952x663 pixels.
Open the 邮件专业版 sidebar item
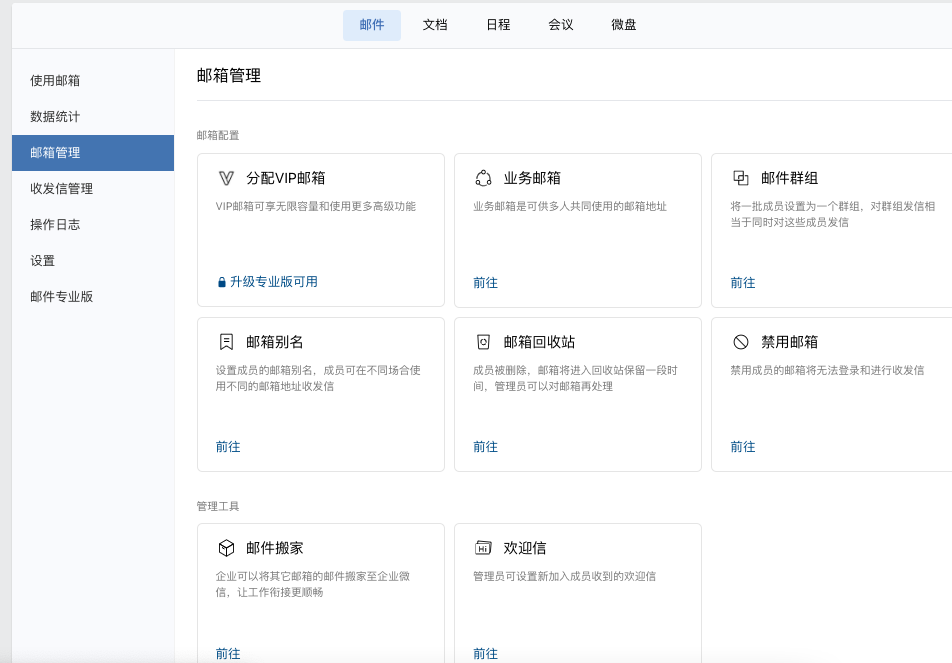tap(61, 297)
